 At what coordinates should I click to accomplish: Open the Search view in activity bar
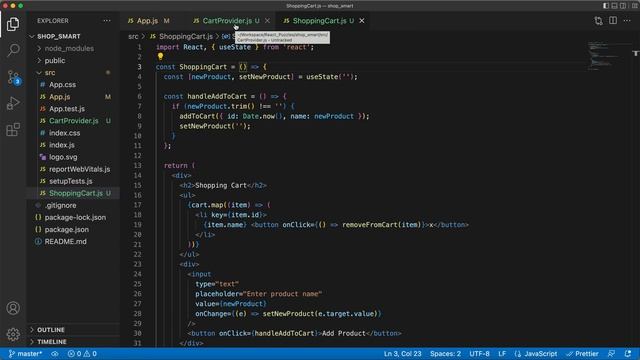coord(13,50)
